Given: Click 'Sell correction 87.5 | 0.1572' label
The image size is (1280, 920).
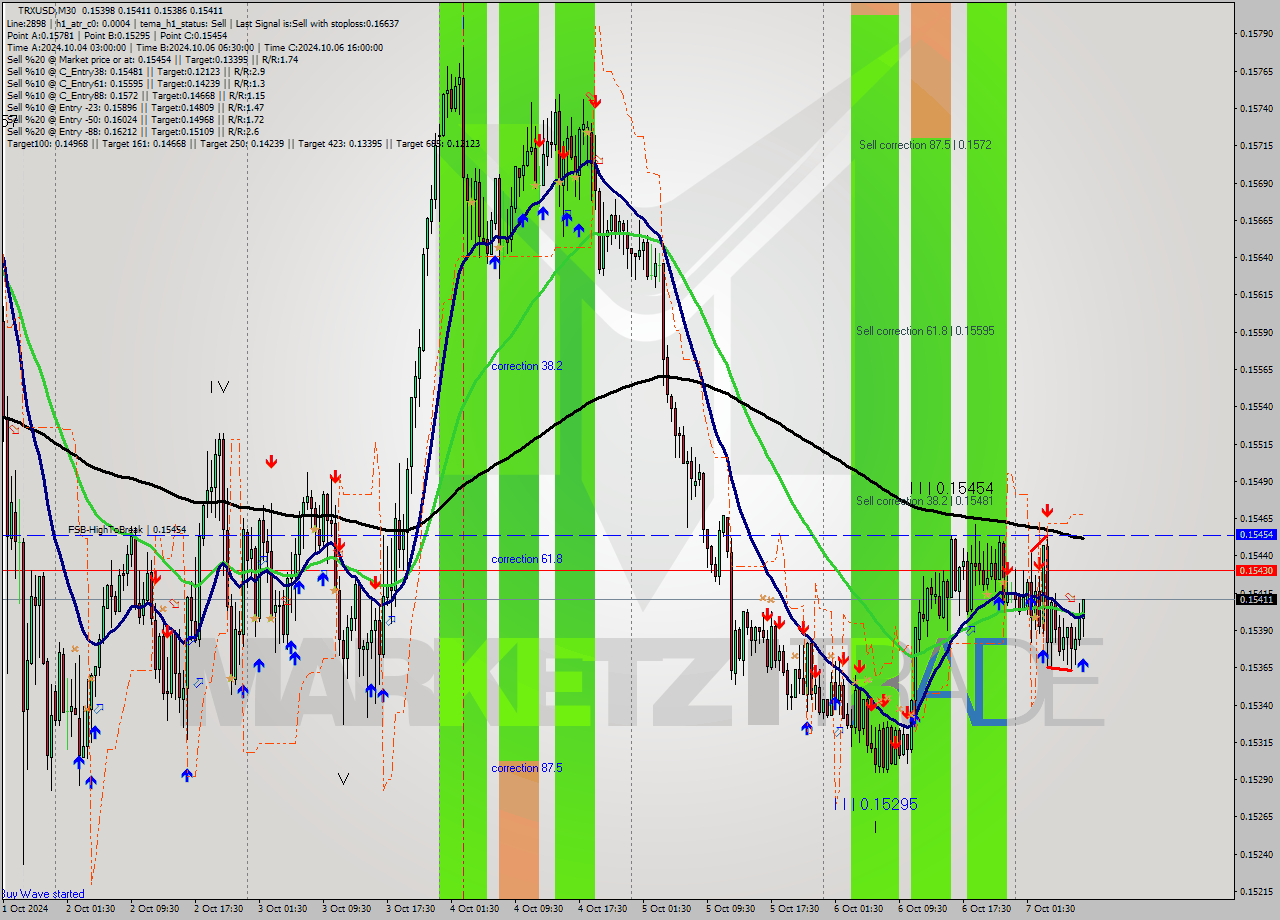Looking at the screenshot, I should tap(925, 145).
